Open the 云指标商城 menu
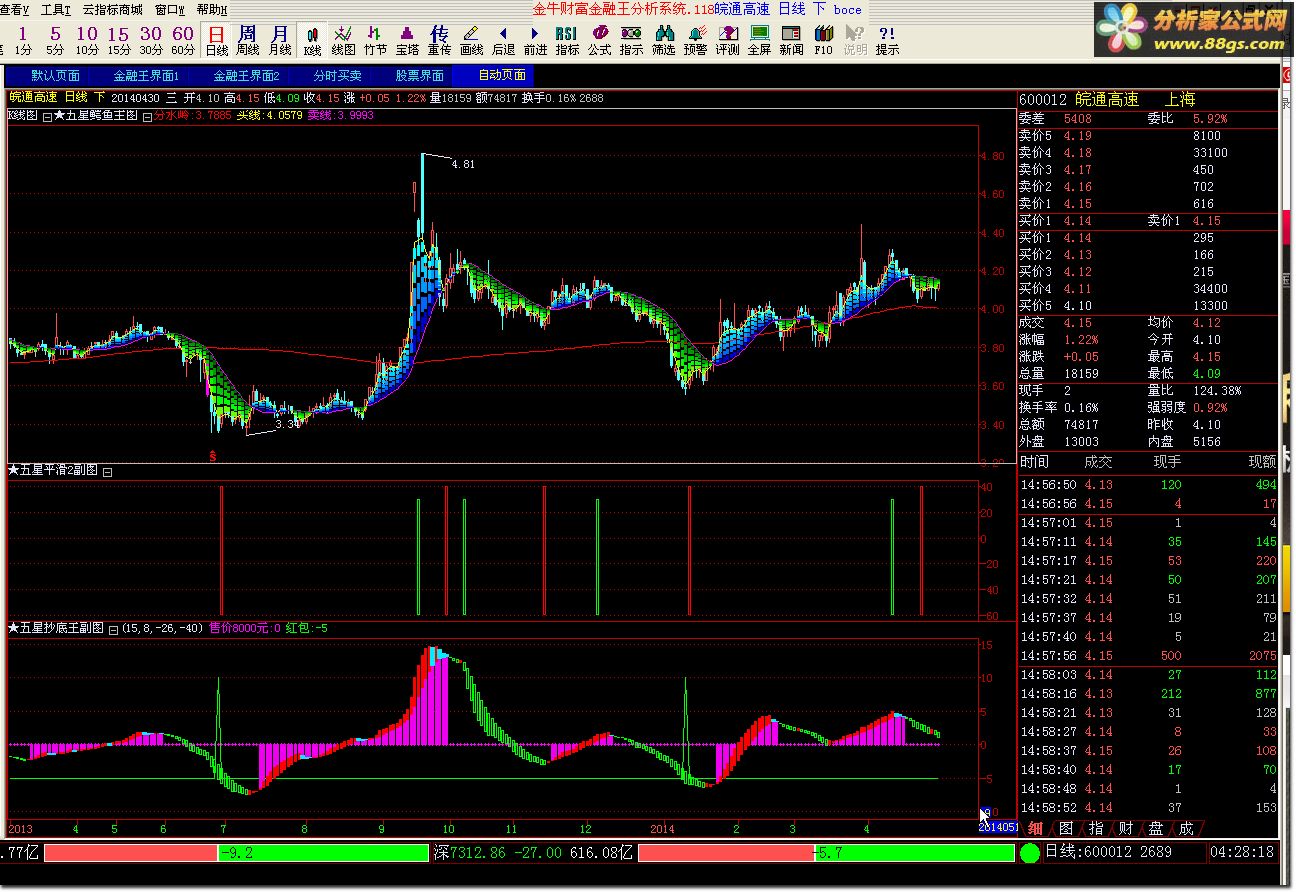 coord(112,9)
